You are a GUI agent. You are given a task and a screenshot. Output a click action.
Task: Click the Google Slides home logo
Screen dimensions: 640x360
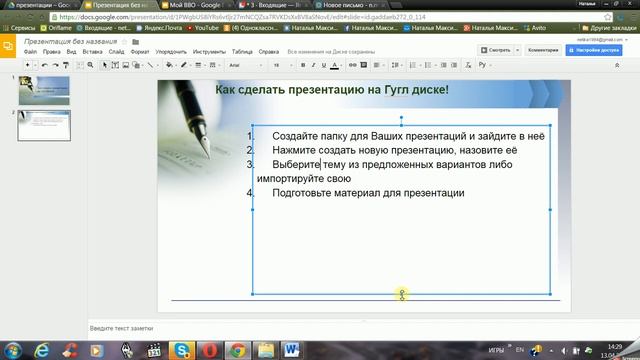click(8, 46)
